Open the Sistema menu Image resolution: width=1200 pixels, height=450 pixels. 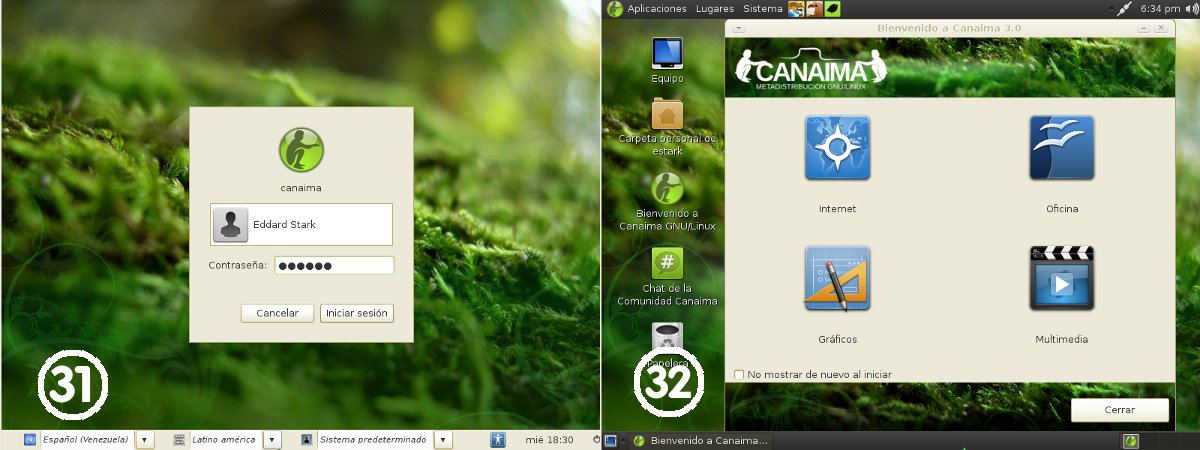click(x=763, y=8)
